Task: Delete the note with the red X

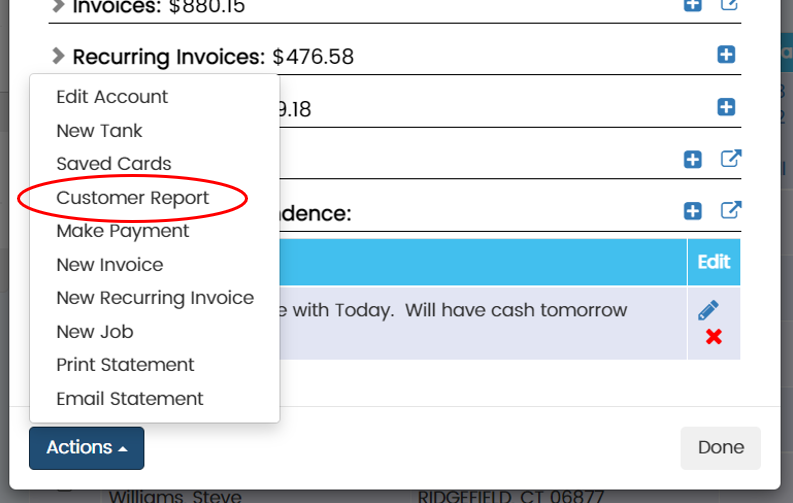Action: coord(713,337)
